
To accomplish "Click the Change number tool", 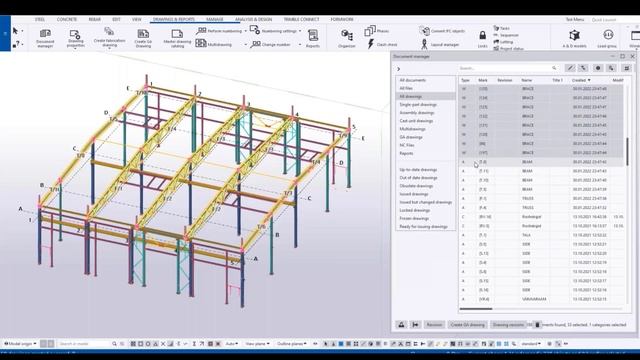I will click(271, 44).
